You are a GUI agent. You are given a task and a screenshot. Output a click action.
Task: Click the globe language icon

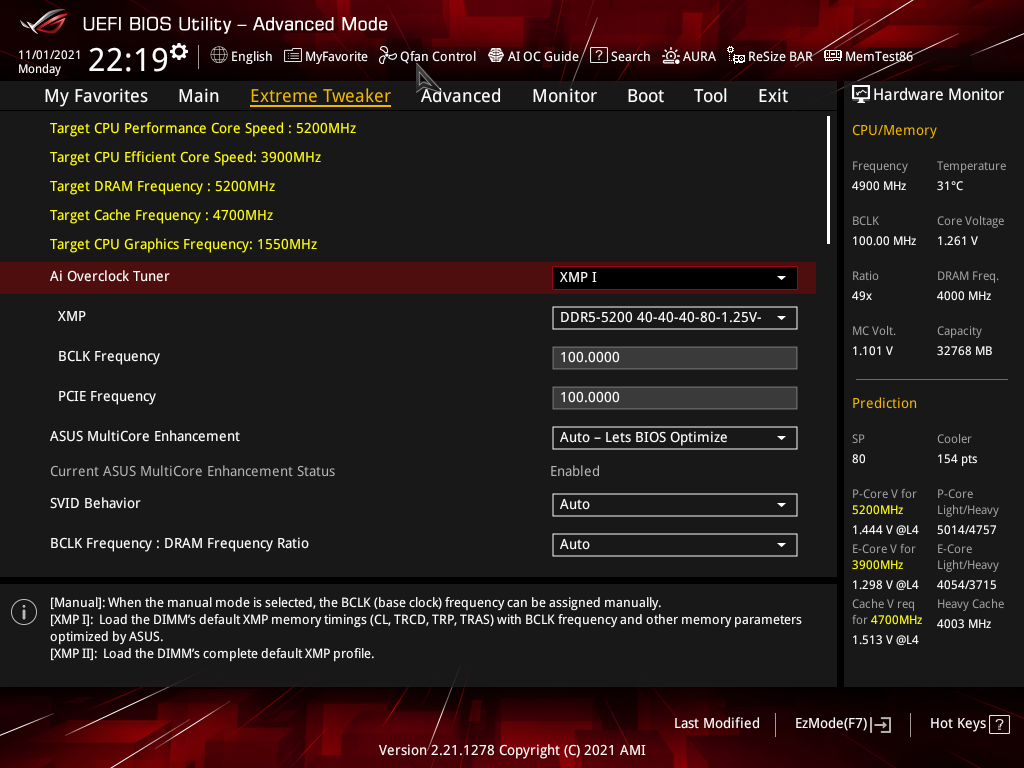click(219, 56)
